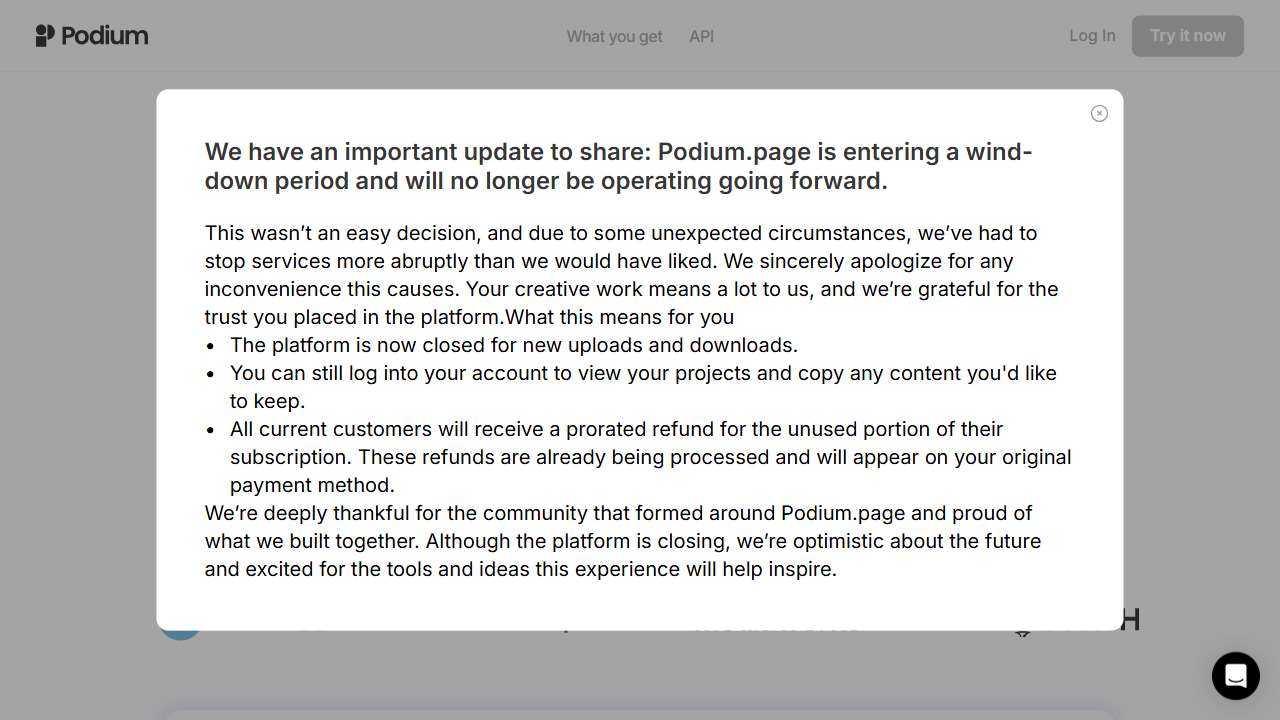Click the Podium wordmark in the header
Image resolution: width=1280 pixels, height=720 pixels.
point(104,36)
